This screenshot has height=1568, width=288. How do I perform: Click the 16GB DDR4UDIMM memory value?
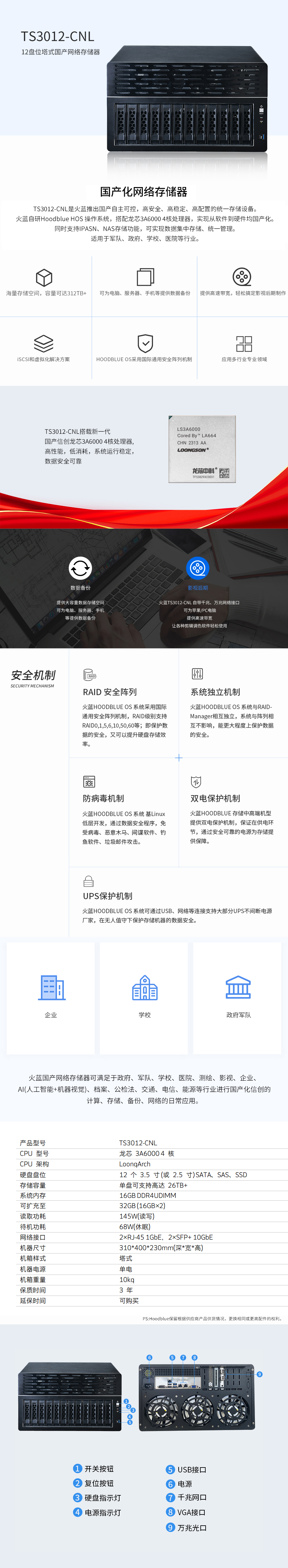(148, 1195)
